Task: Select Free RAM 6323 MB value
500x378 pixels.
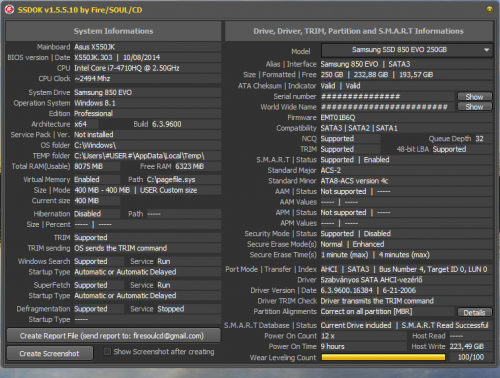Action: (190, 166)
